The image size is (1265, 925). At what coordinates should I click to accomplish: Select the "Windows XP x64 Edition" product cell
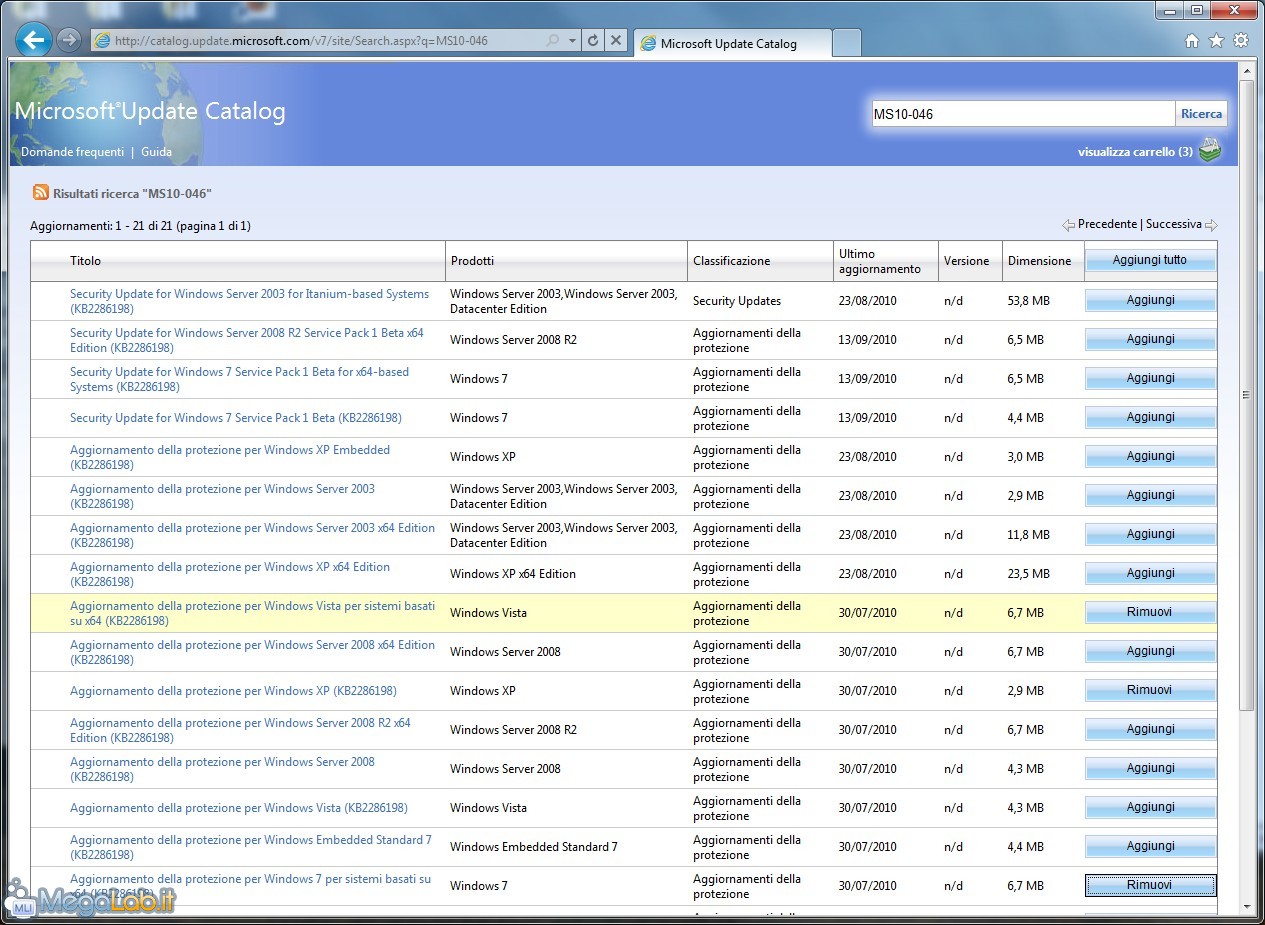[513, 574]
